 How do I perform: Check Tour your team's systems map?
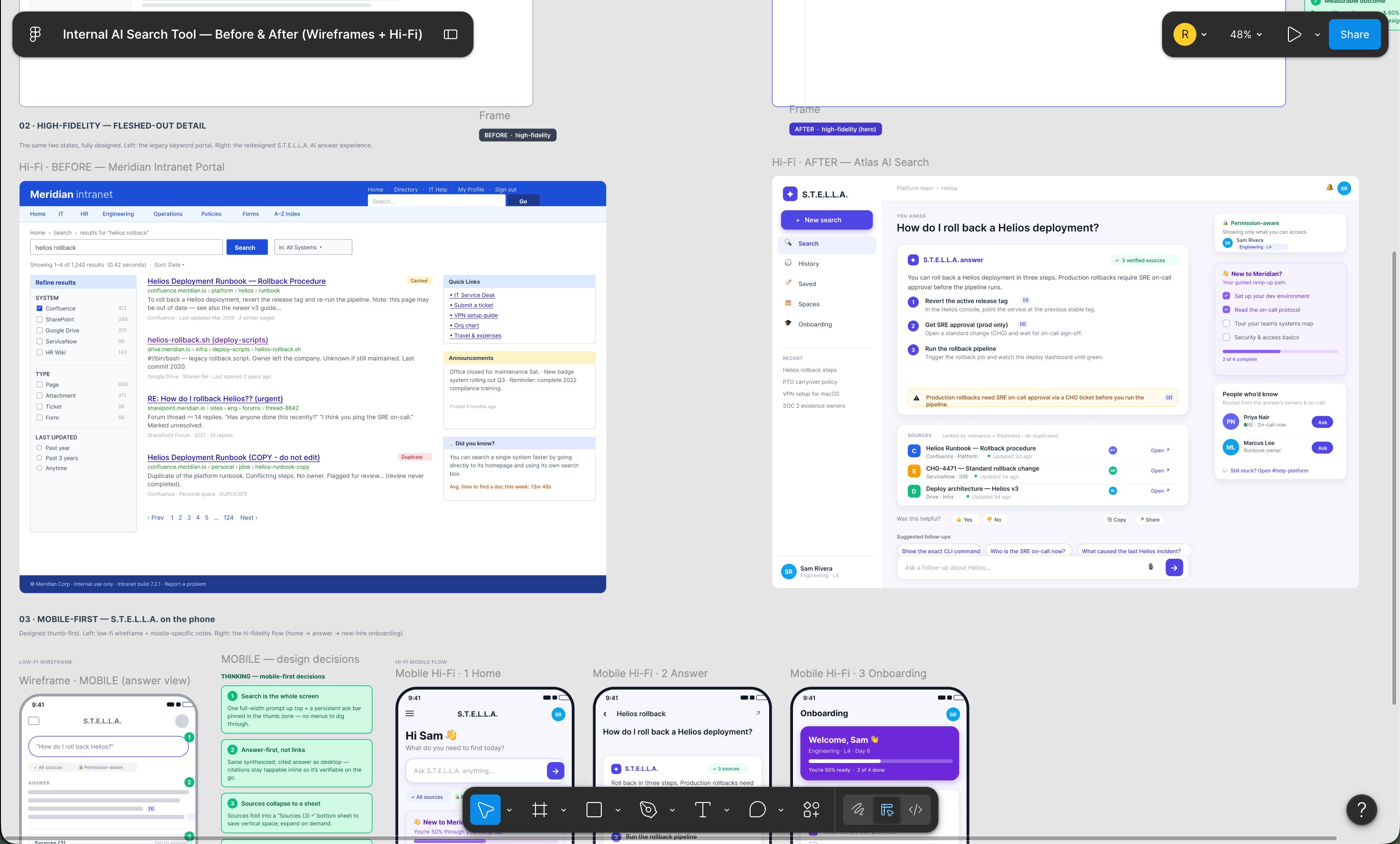point(1226,323)
